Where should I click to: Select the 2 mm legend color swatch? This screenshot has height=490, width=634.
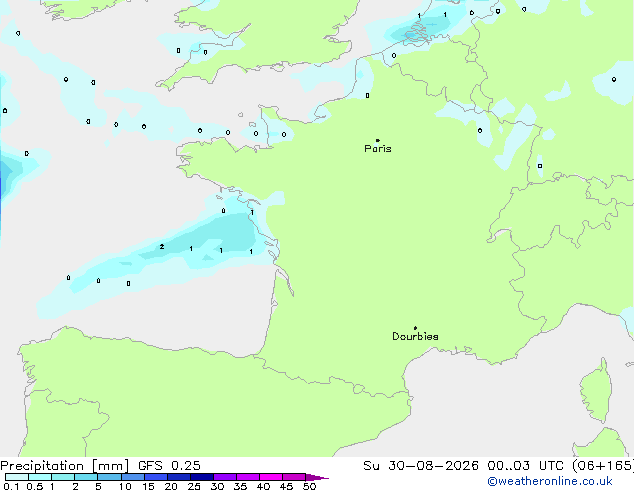pyautogui.click(x=86, y=477)
